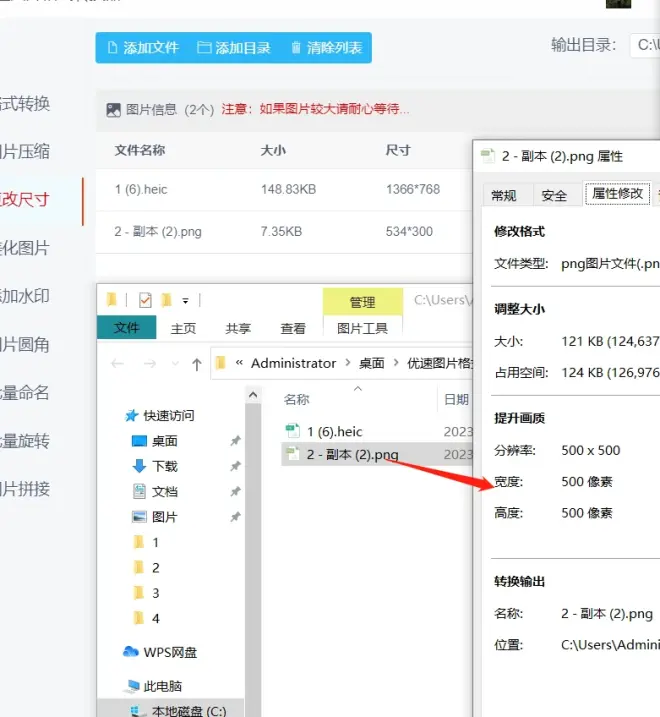This screenshot has height=717, width=660.
Task: Click the up arrow navigation icon
Action: 197,364
